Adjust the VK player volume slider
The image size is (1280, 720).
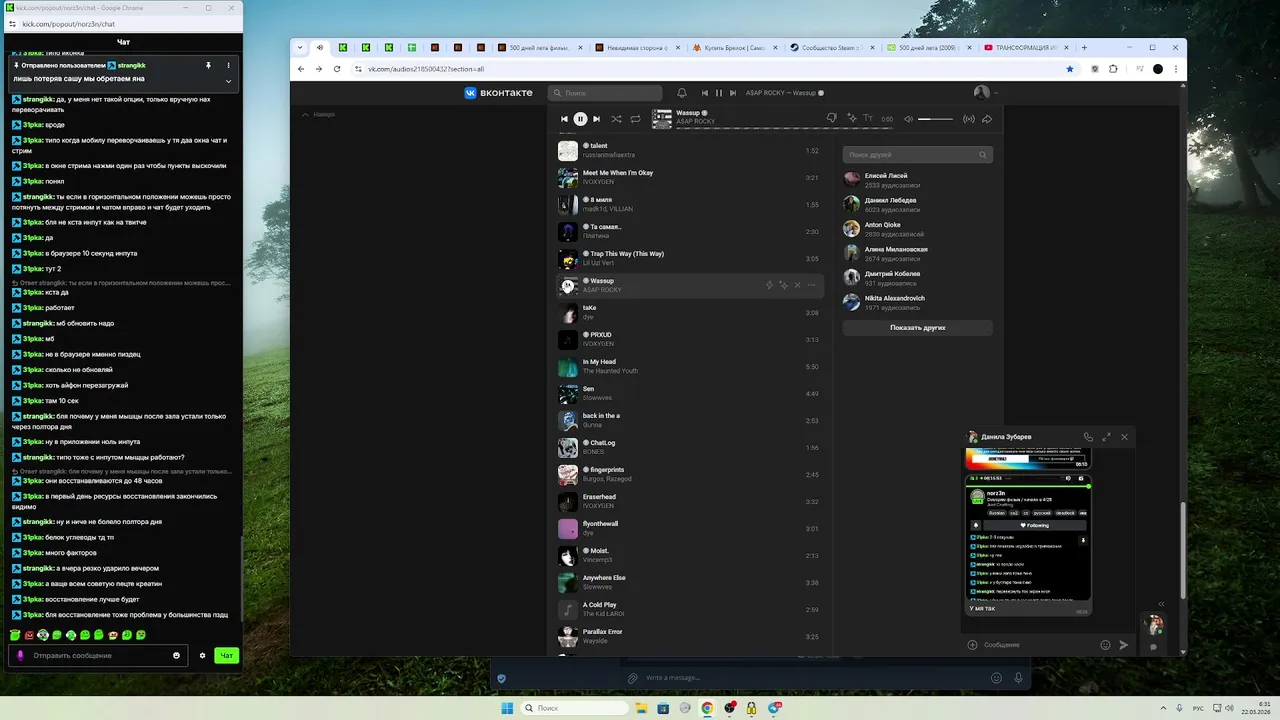(936, 119)
